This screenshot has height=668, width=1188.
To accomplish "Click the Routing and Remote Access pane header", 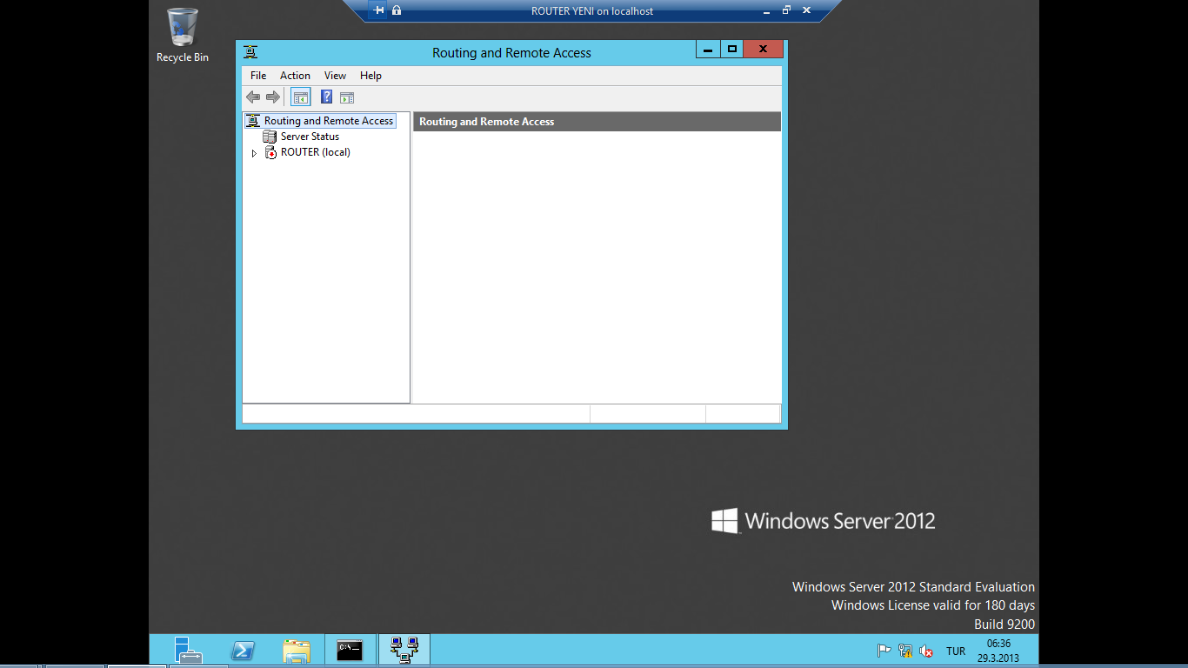I will pyautogui.click(x=597, y=121).
